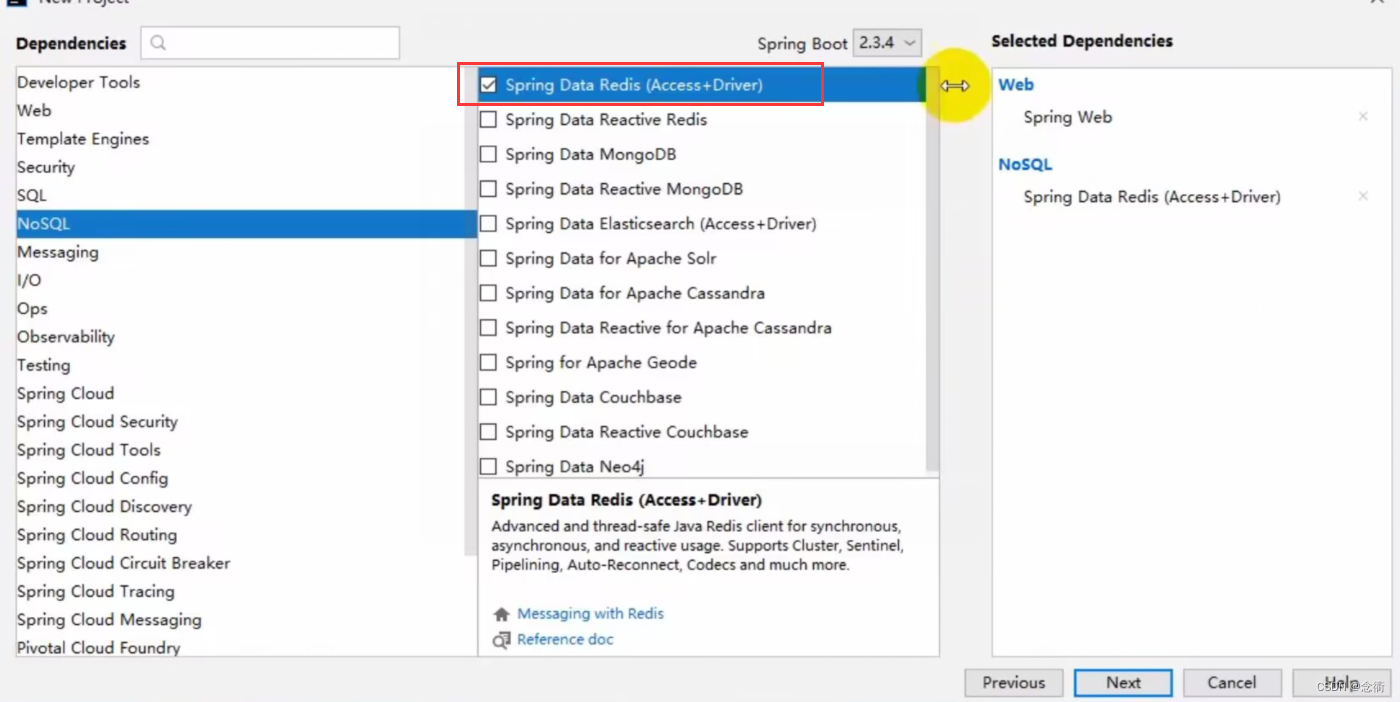Enable Spring Data MongoDB dependency
1400x702 pixels.
pos(489,155)
